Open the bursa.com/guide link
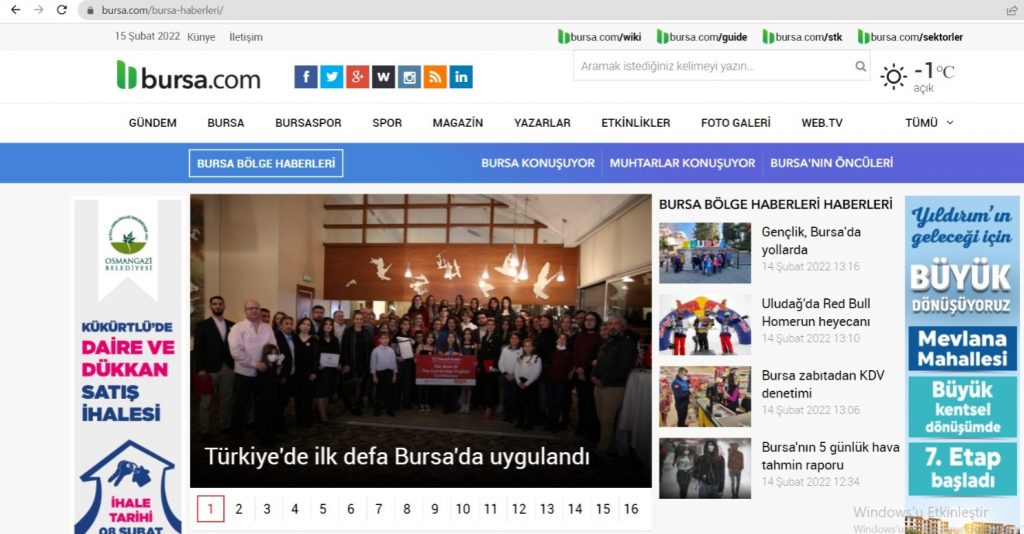This screenshot has height=534, width=1024. click(702, 37)
